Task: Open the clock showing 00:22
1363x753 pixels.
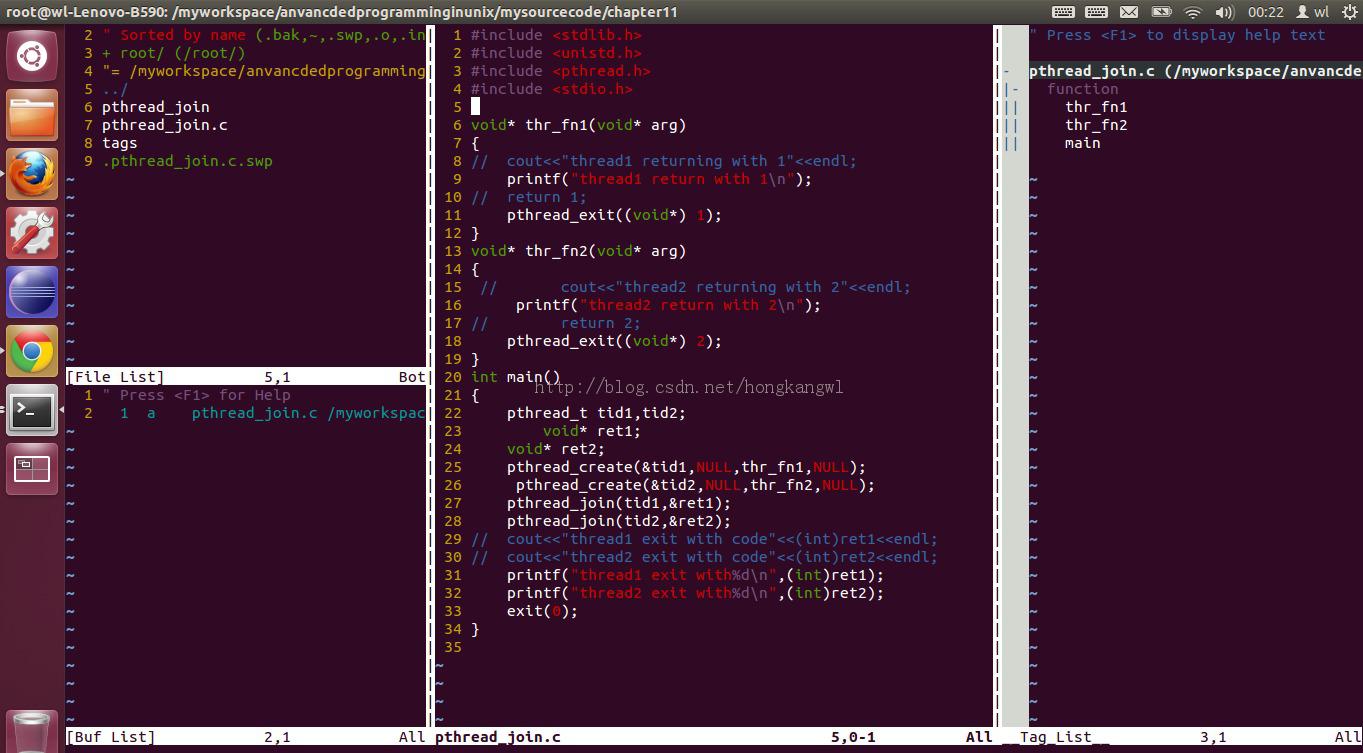Action: [x=1265, y=12]
